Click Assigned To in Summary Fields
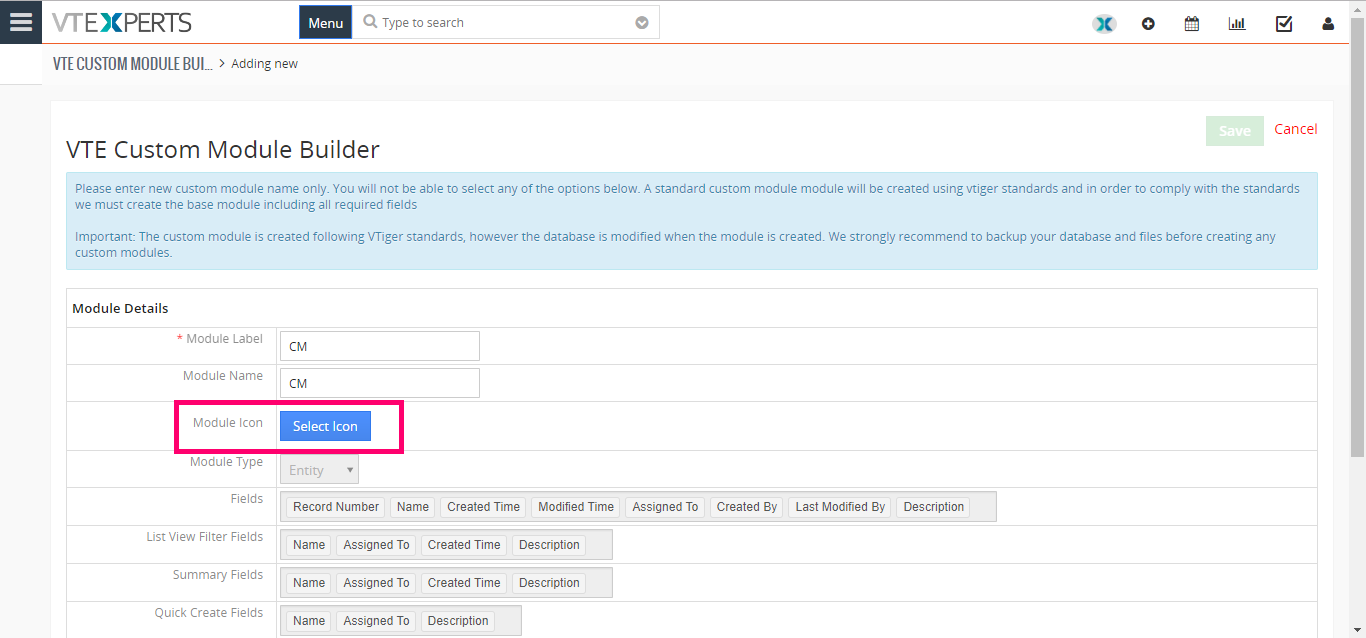Image resolution: width=1366 pixels, height=638 pixels. [376, 583]
